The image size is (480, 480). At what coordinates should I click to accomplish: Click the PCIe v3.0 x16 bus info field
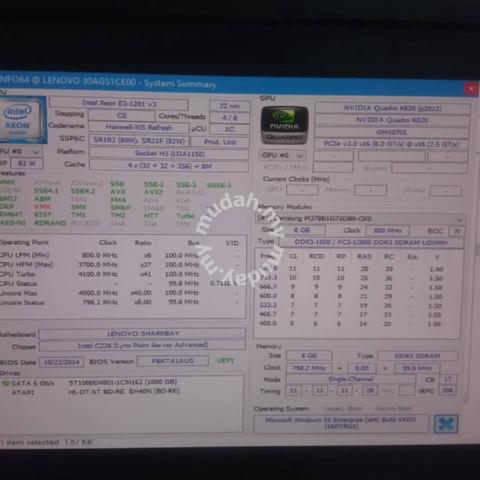point(391,144)
